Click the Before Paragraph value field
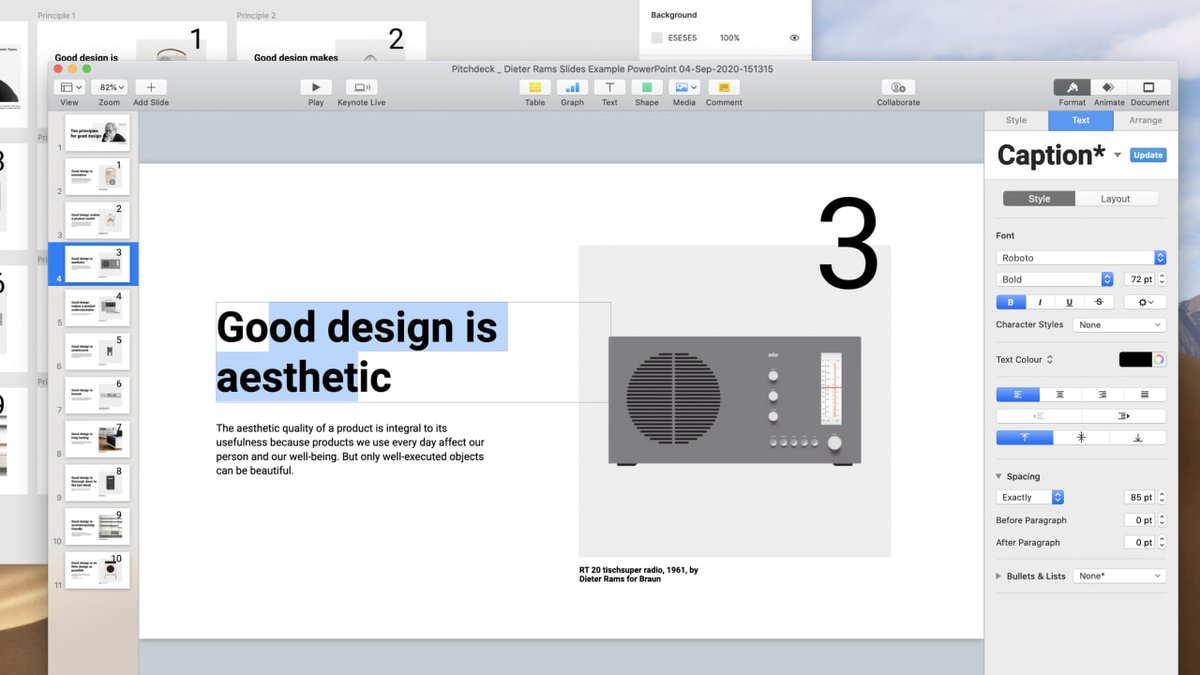The height and width of the screenshot is (675, 1200). click(x=1139, y=520)
